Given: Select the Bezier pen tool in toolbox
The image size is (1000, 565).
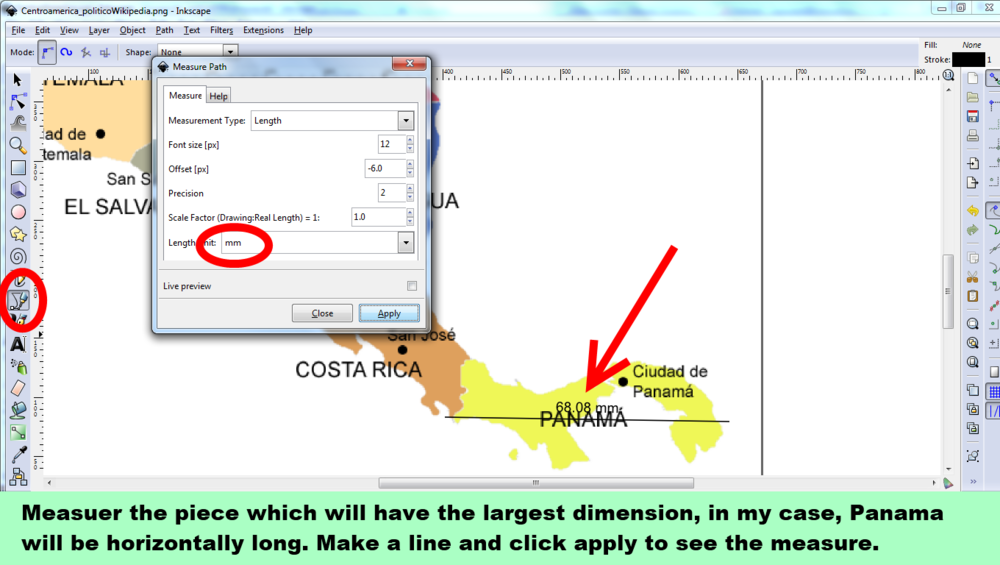Looking at the screenshot, I should click(x=18, y=299).
